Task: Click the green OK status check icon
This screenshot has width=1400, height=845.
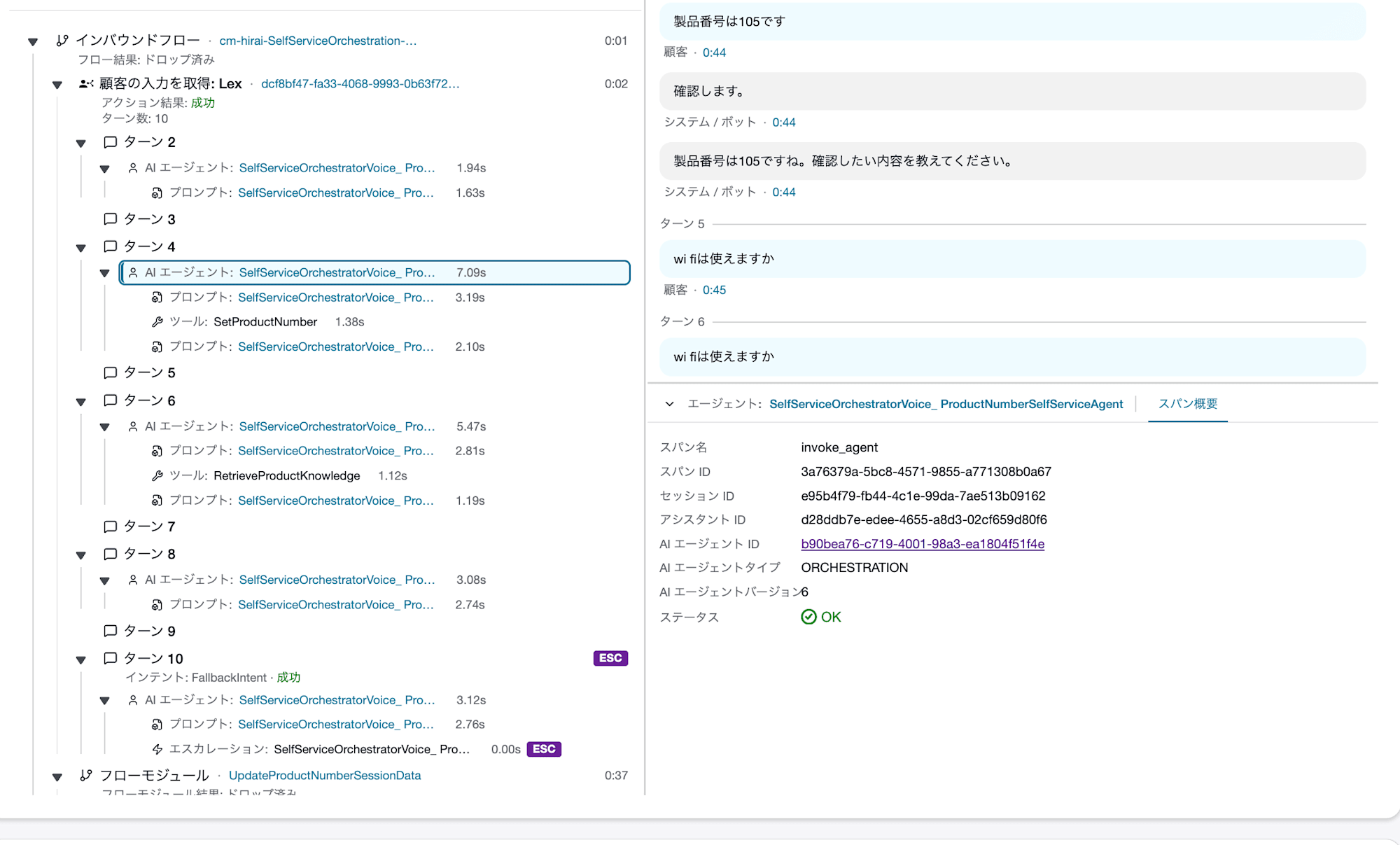Action: tap(808, 617)
